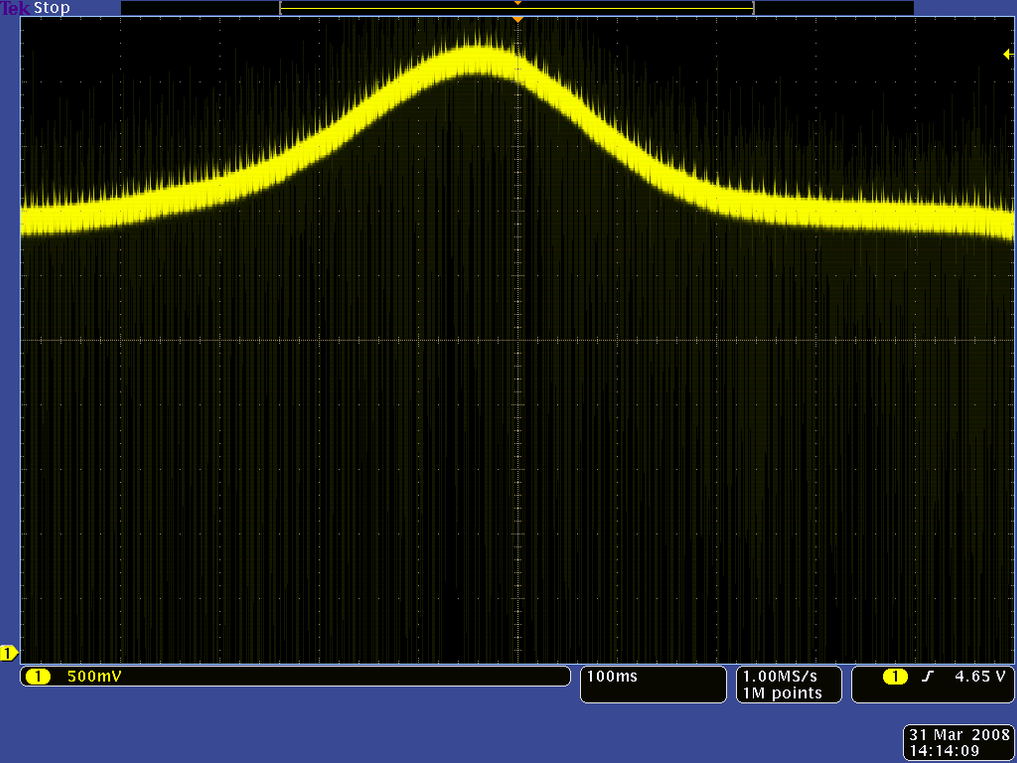
Task: Click the date and time display
Action: click(x=957, y=743)
